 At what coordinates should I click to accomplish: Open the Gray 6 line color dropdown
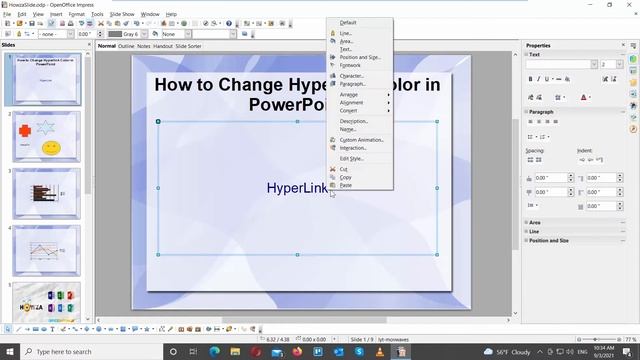144,34
